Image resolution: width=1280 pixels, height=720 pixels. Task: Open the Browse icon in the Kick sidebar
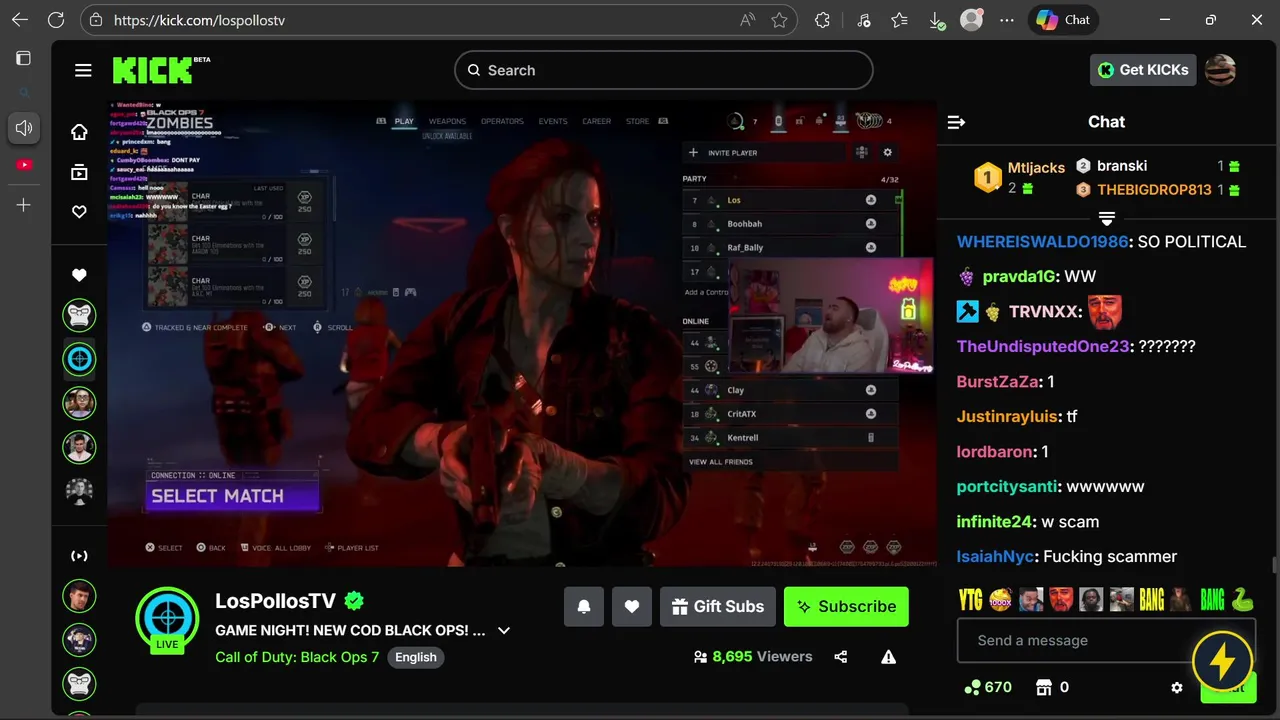(79, 172)
